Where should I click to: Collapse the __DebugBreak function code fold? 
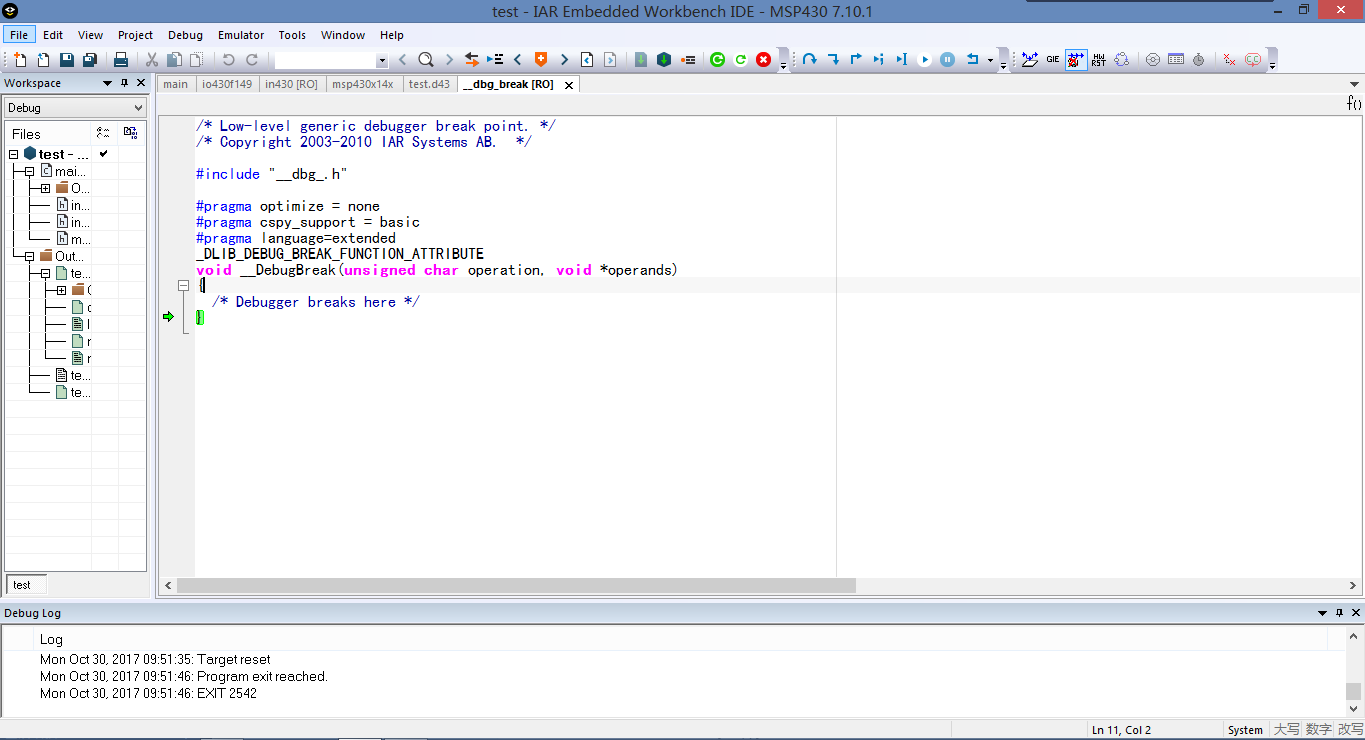(x=183, y=286)
